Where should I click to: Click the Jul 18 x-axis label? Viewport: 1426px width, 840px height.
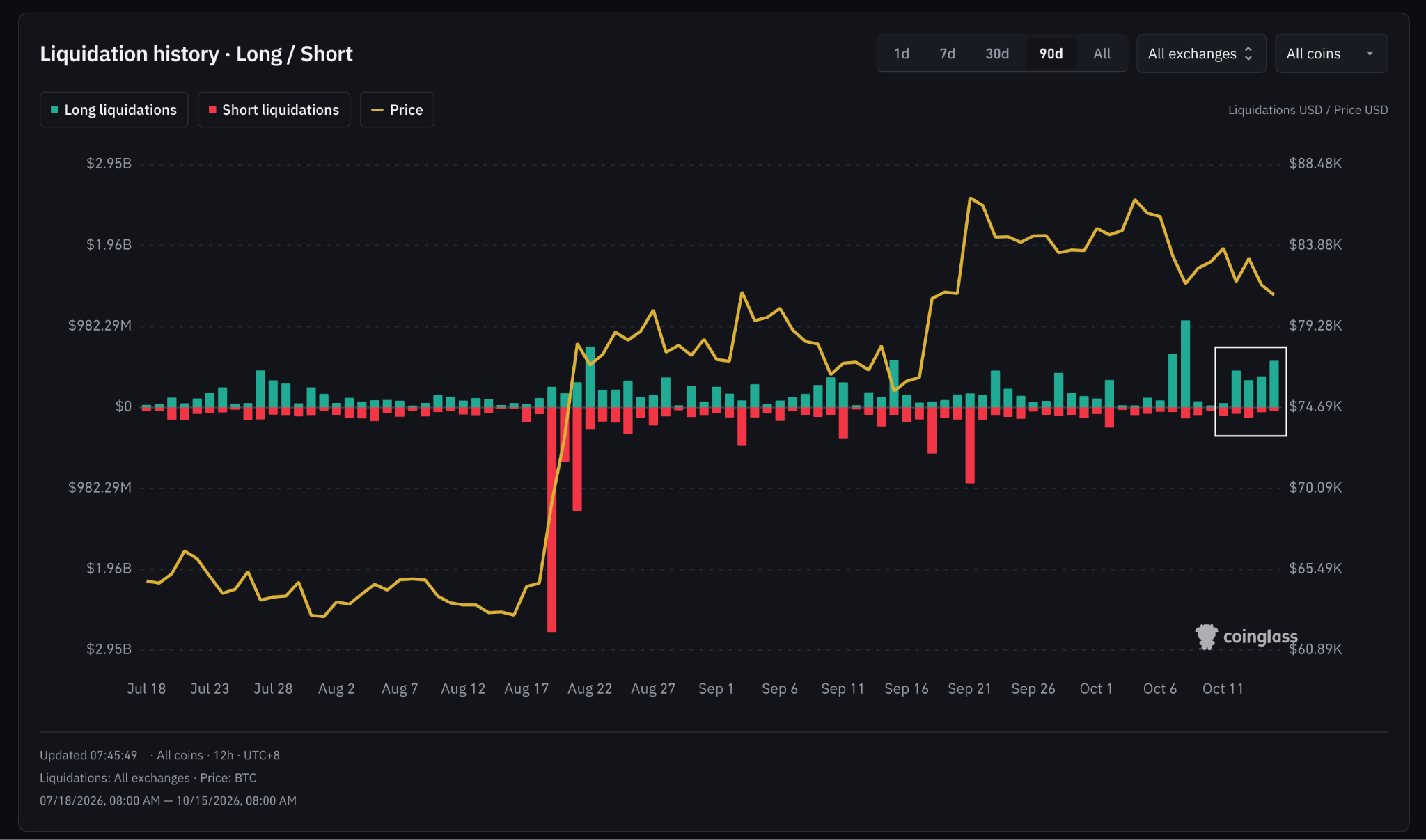click(146, 689)
